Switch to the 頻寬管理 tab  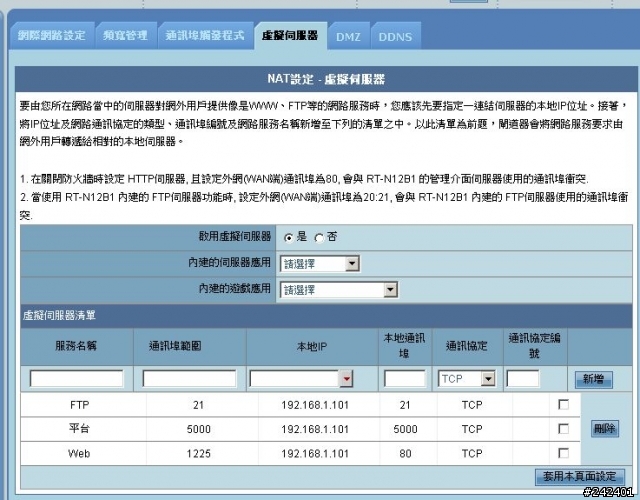[x=126, y=36]
